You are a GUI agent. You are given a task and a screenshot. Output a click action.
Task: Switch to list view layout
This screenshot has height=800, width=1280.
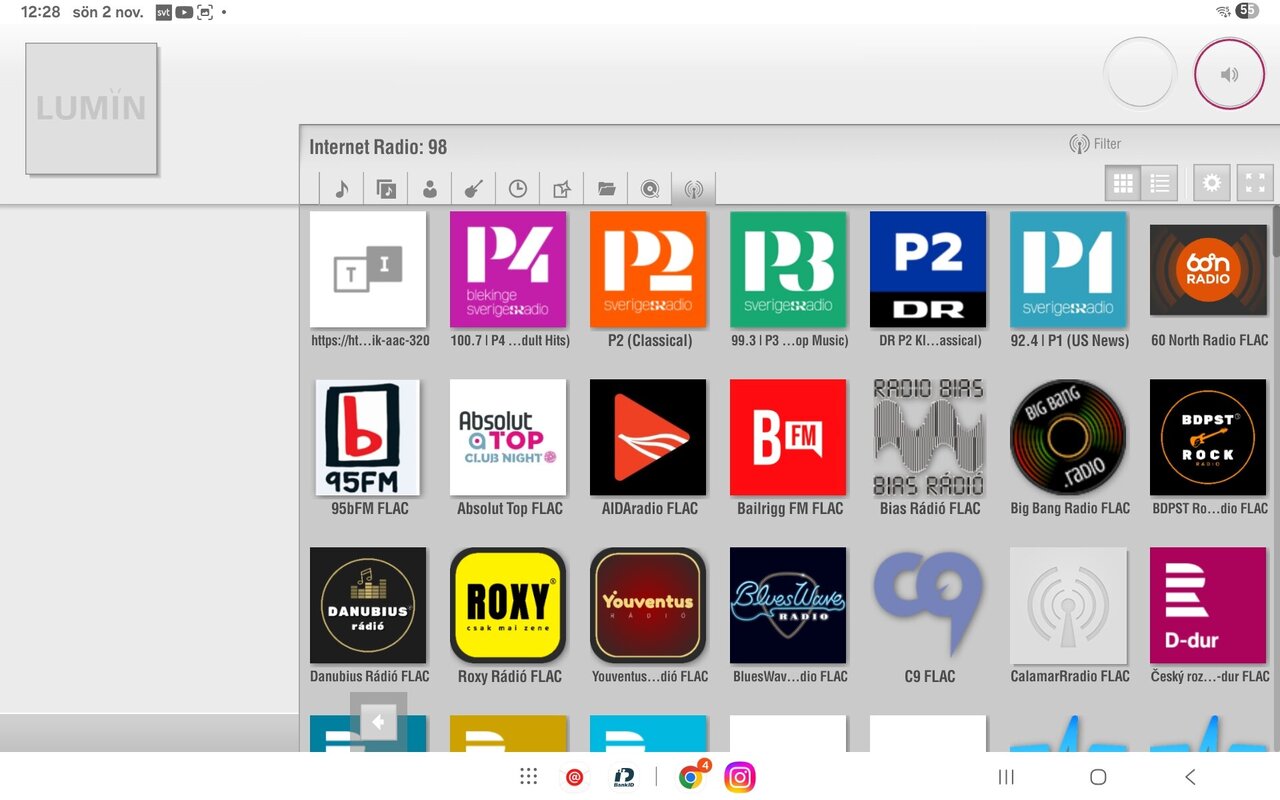tap(1160, 183)
